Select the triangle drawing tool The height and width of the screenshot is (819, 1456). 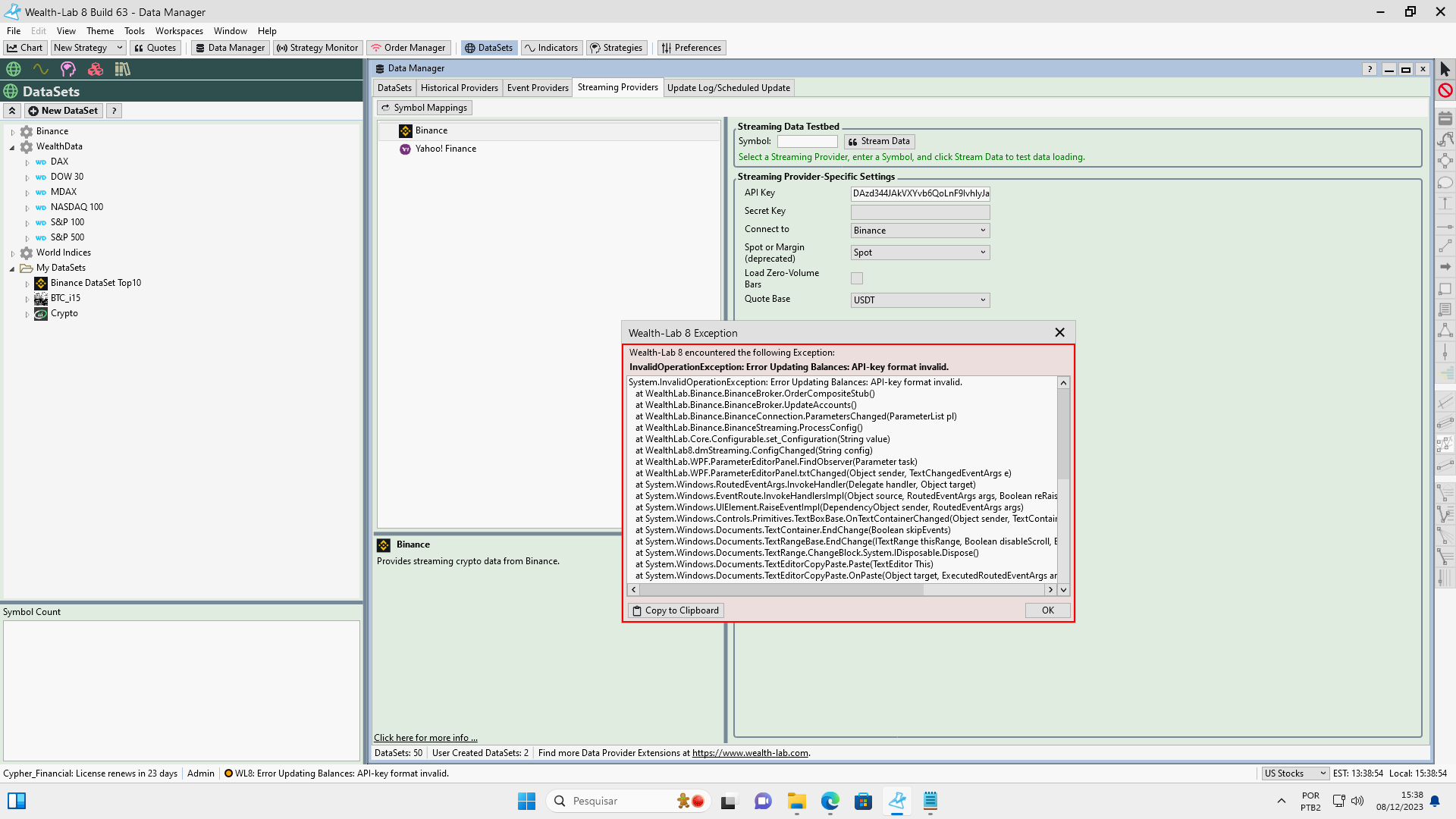pos(1445,330)
